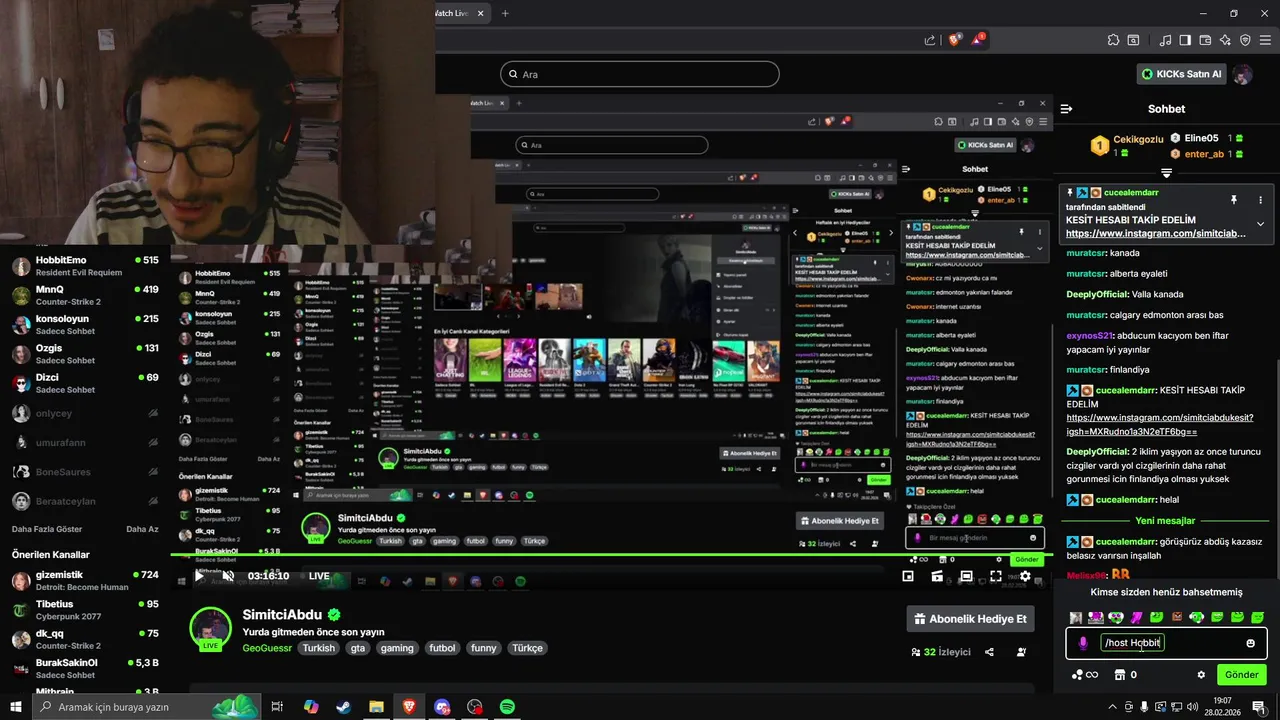Unmute the stream volume icon
This screenshot has width=1280, height=720.
(228, 576)
